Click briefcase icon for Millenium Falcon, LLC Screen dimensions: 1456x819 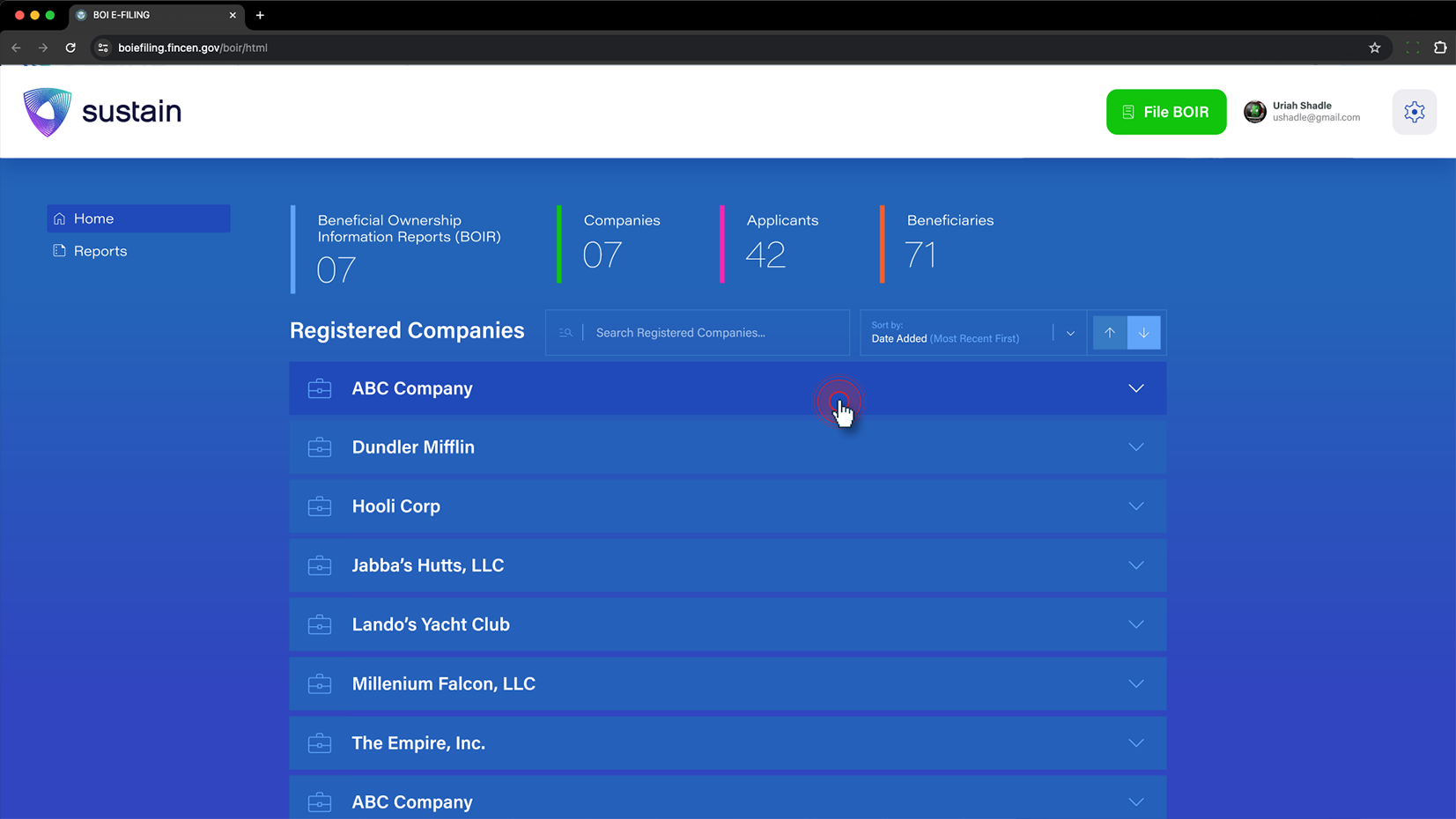320,683
